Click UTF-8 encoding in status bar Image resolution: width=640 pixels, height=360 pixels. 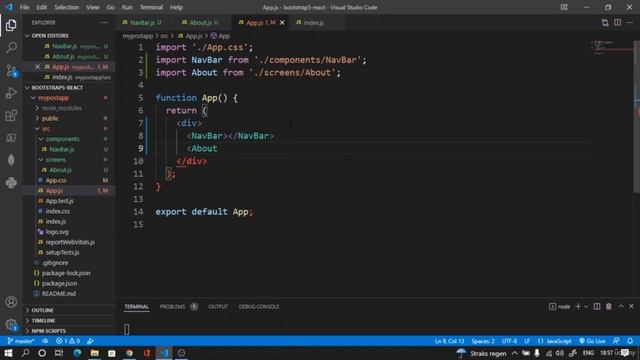pos(509,341)
